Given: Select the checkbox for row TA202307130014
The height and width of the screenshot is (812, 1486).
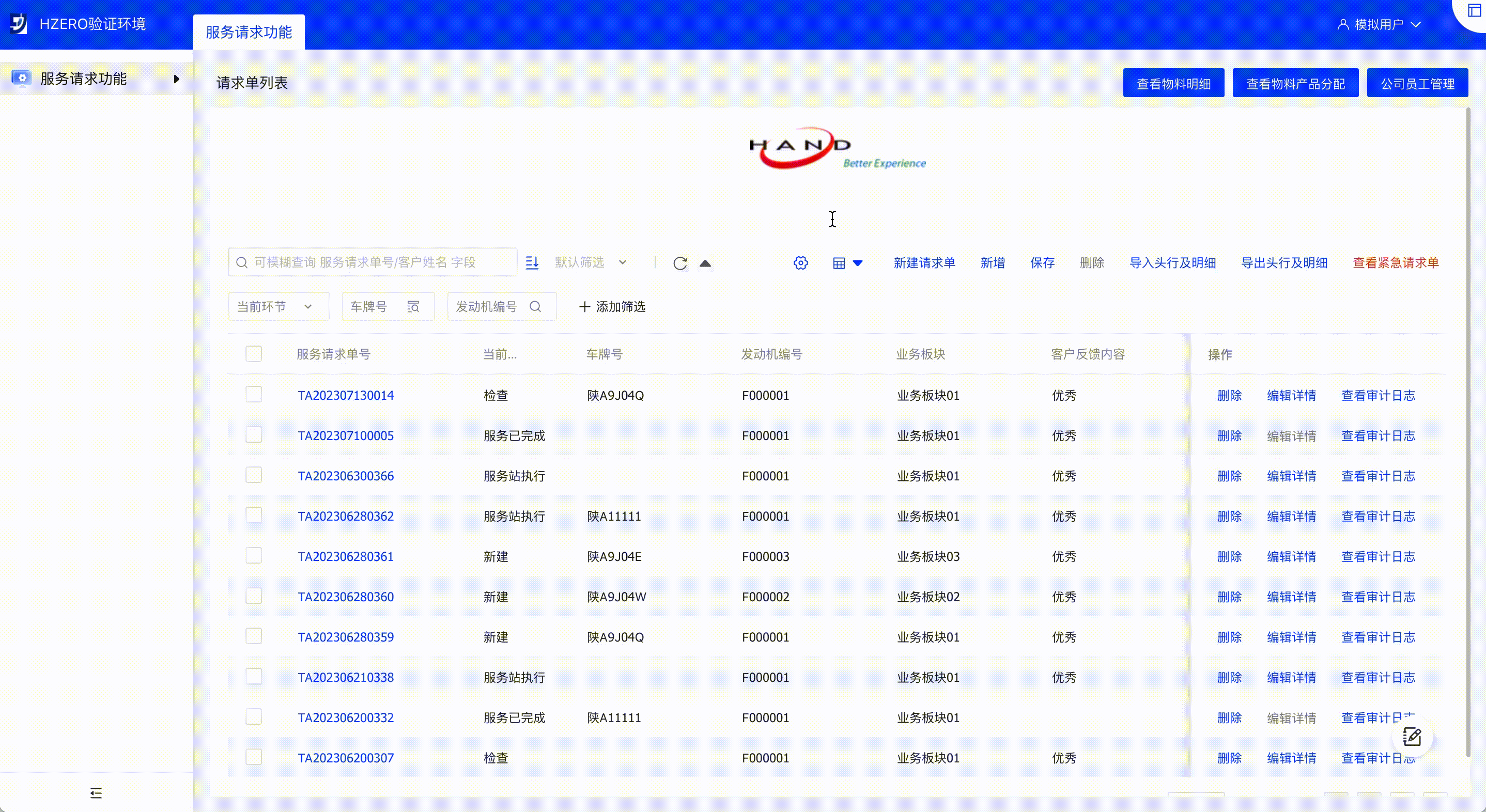Looking at the screenshot, I should coord(253,395).
